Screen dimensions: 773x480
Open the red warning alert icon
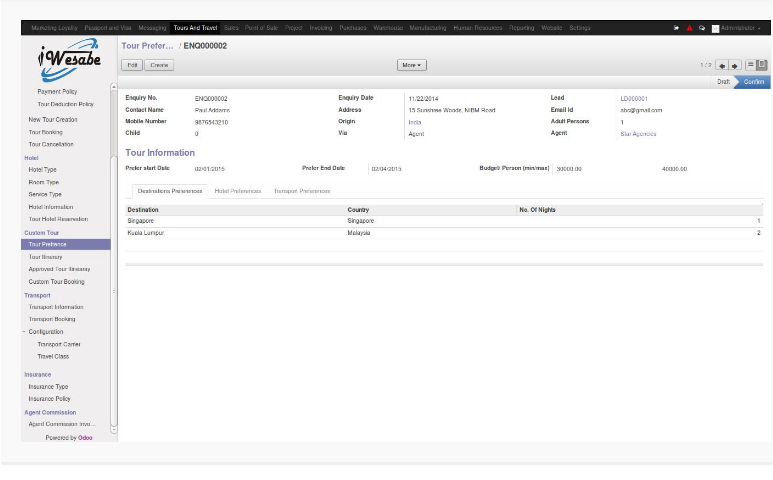[x=689, y=28]
